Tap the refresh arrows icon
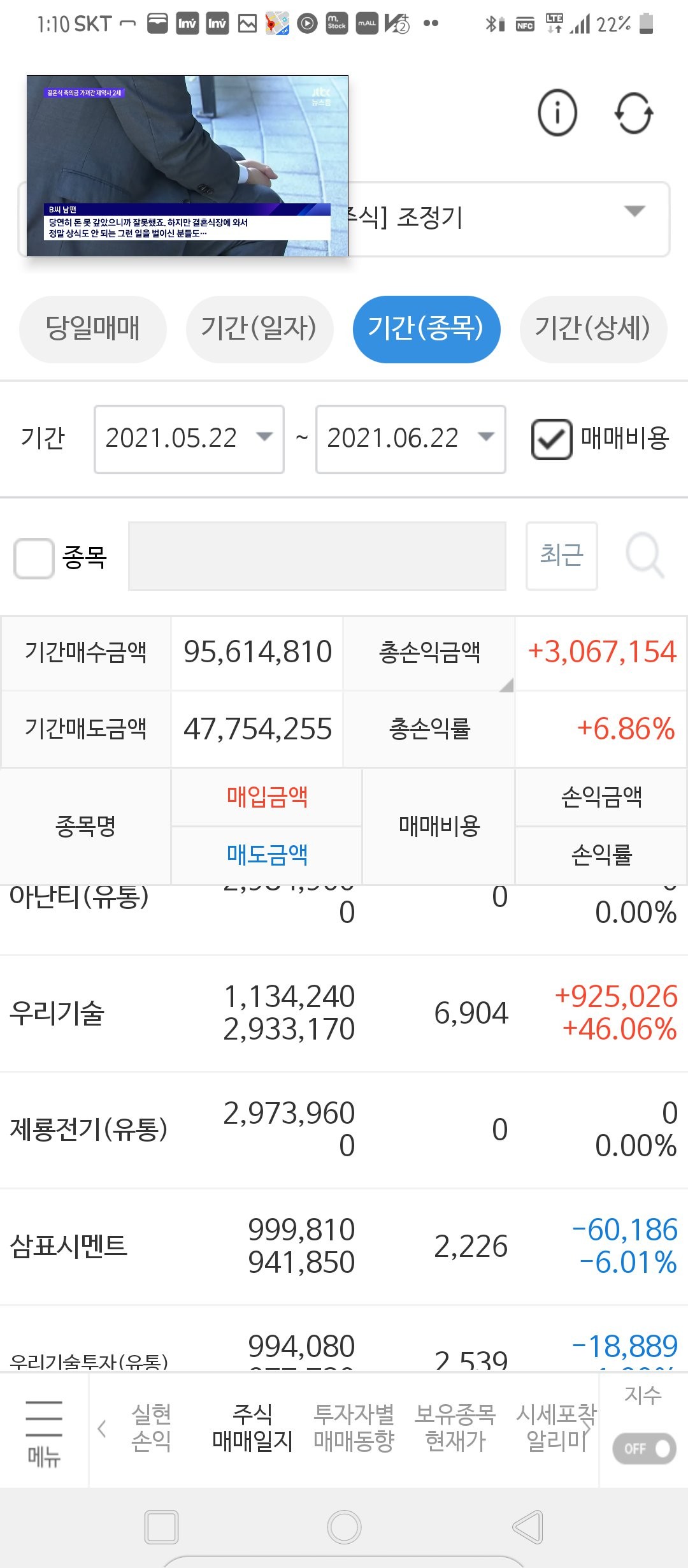The width and height of the screenshot is (688, 1568). [x=634, y=113]
